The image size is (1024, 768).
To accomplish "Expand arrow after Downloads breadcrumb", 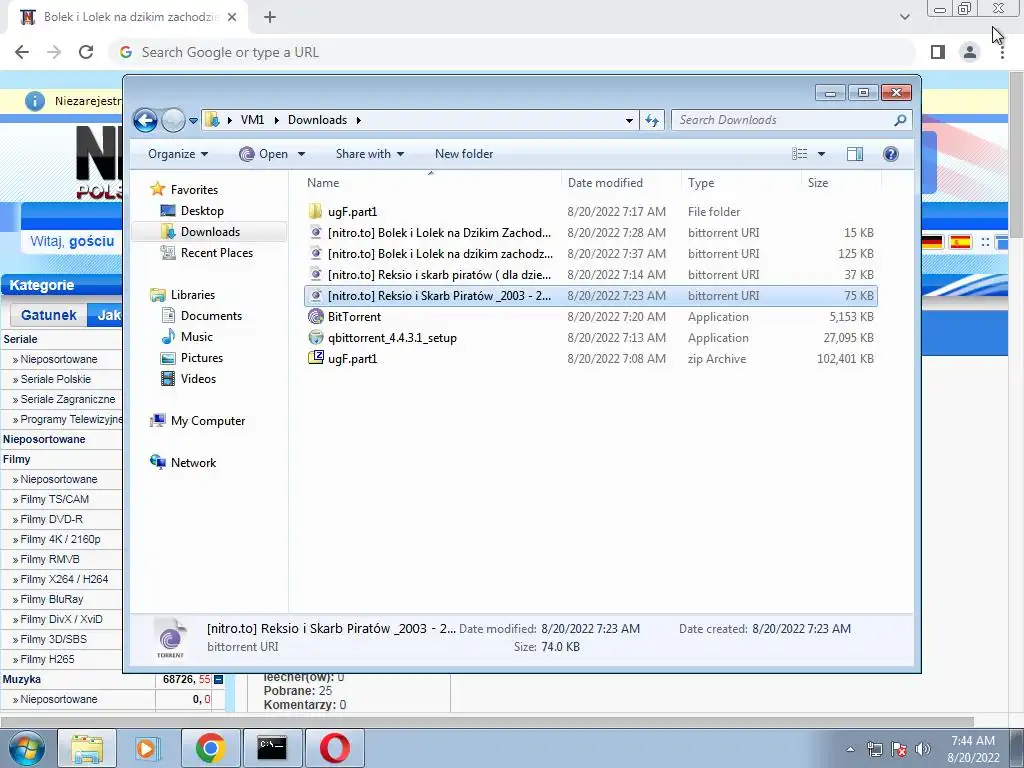I will [x=359, y=120].
